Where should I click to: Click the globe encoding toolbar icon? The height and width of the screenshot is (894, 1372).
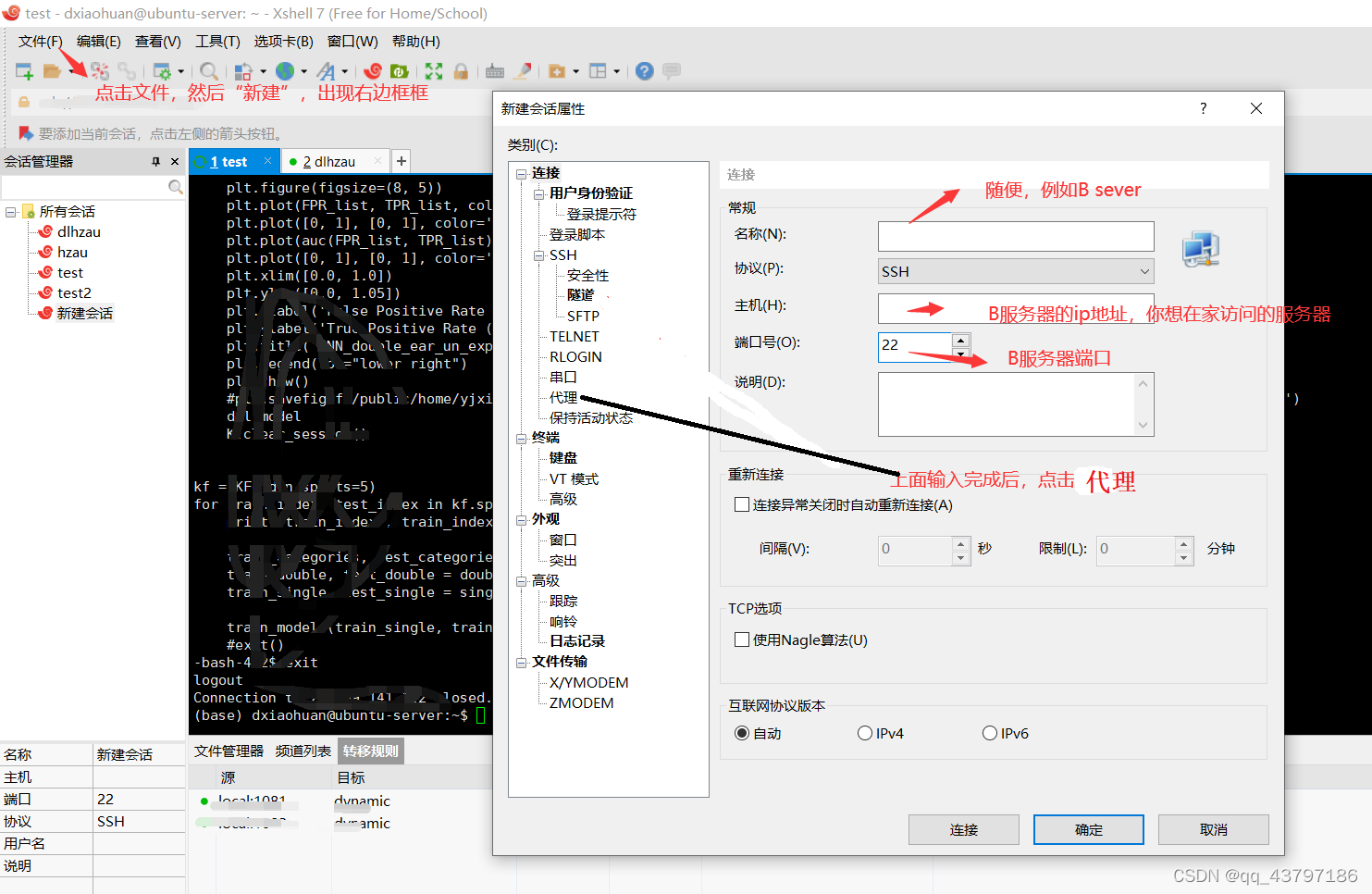pos(285,71)
